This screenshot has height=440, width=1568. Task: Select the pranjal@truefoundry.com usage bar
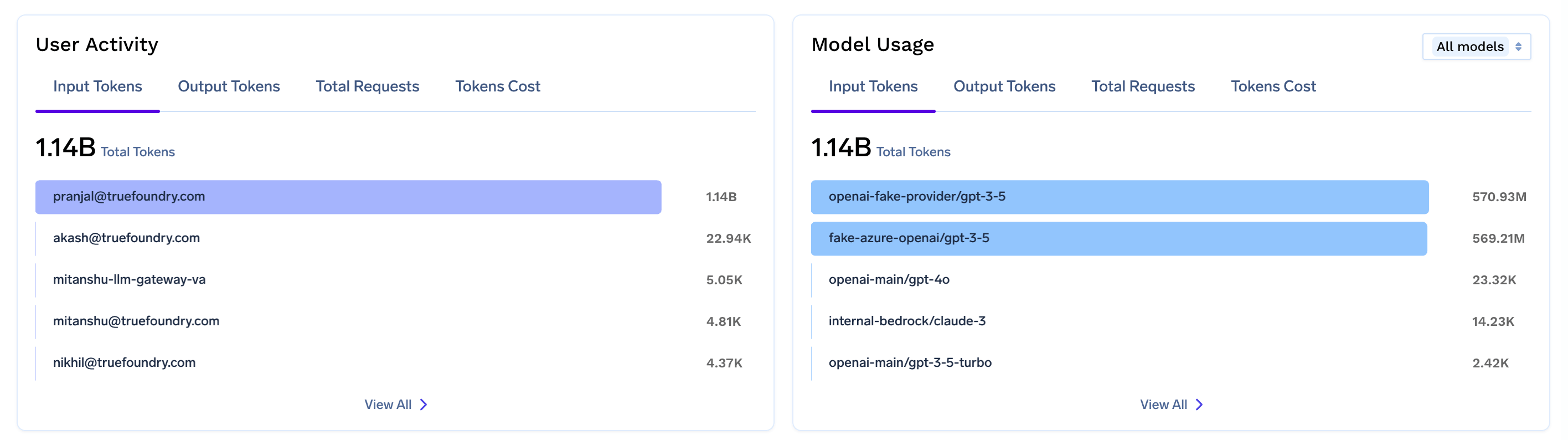348,197
